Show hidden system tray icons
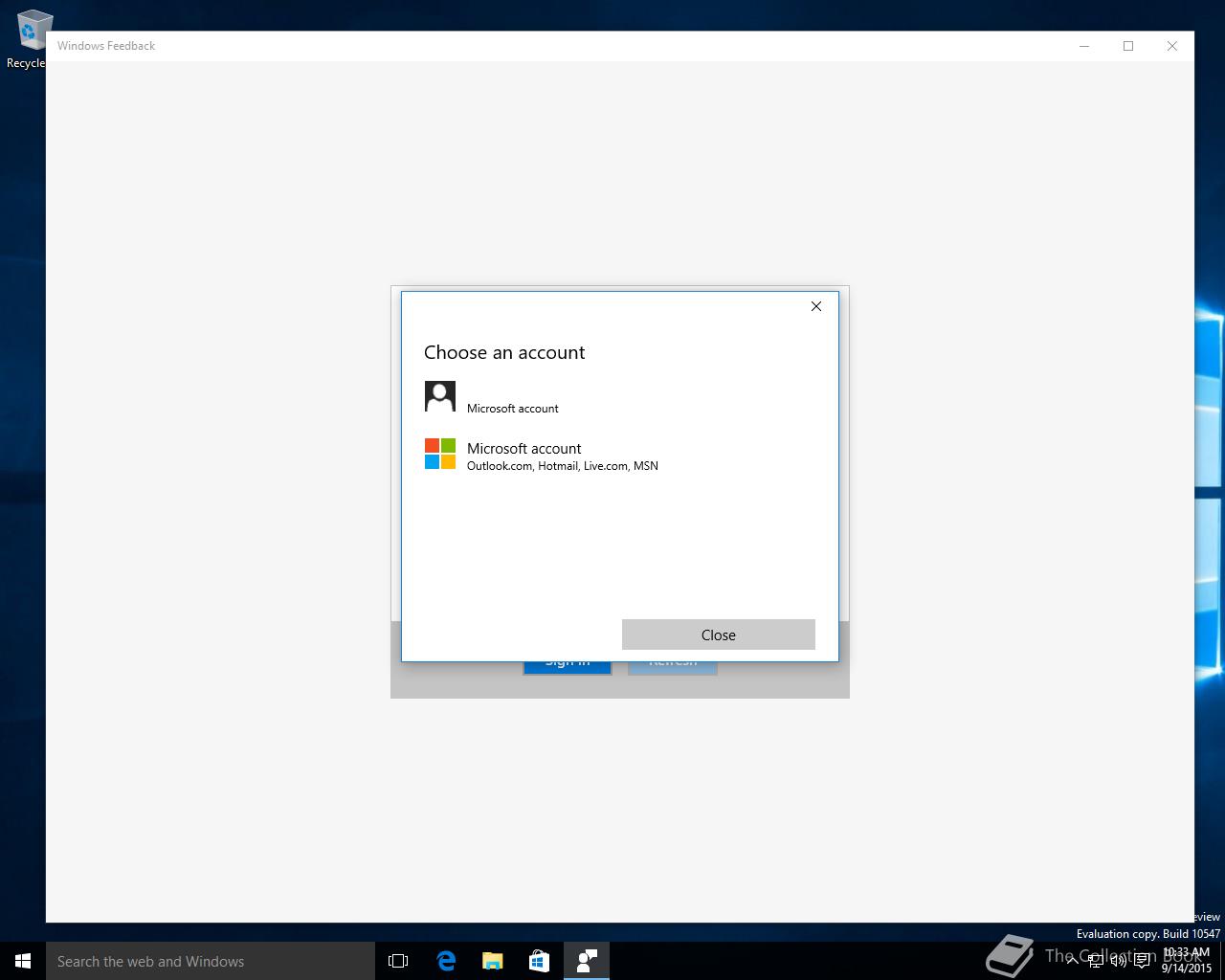The width and height of the screenshot is (1225, 980). 1073,961
